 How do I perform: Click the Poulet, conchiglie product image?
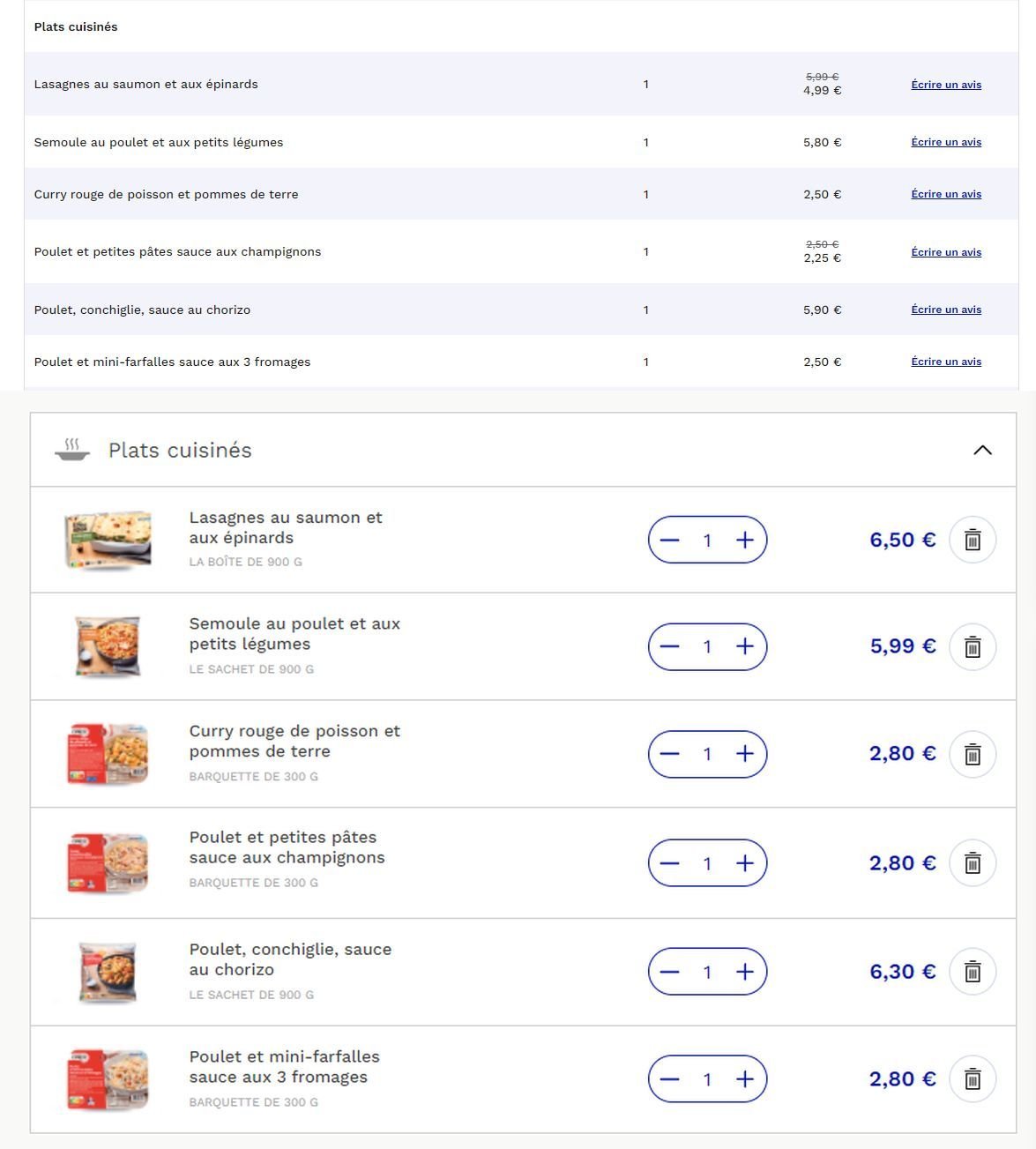coord(108,972)
